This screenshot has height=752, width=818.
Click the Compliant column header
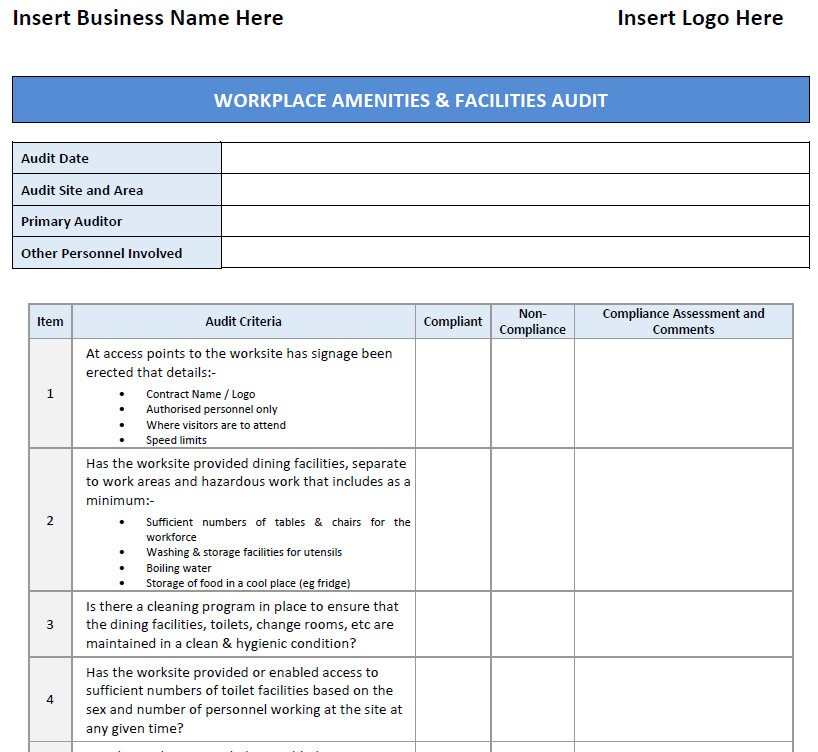click(x=452, y=321)
